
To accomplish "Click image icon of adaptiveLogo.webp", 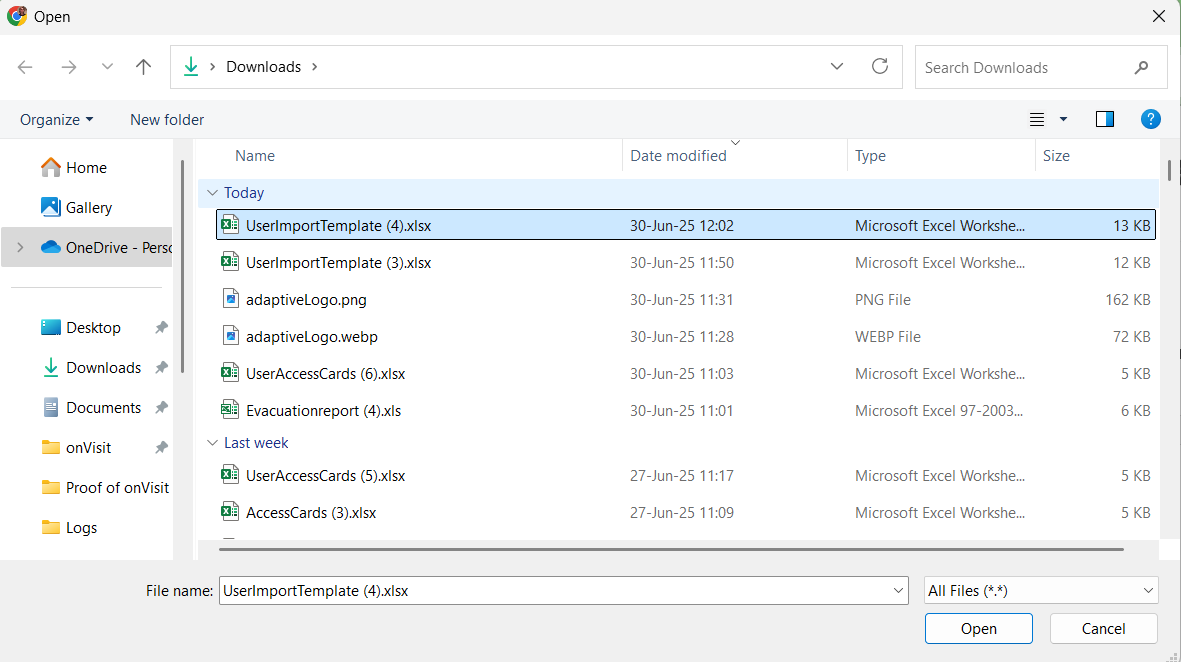I will (230, 335).
